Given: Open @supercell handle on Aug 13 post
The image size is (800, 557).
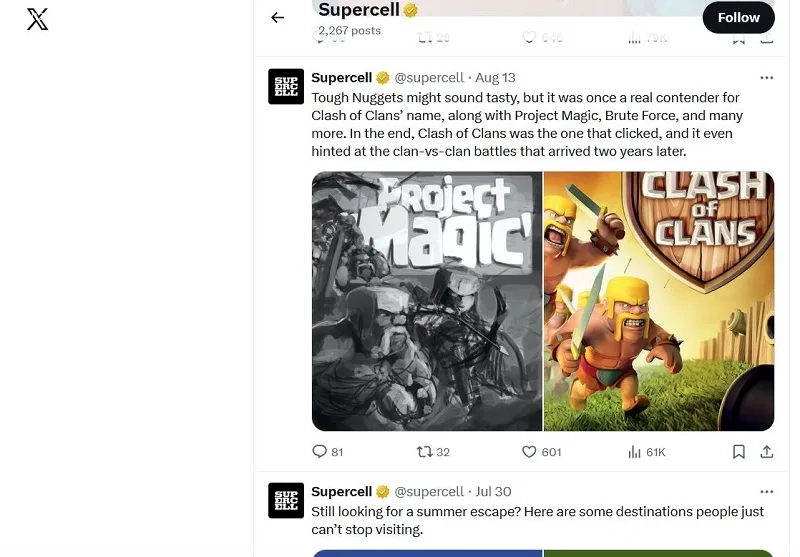Looking at the screenshot, I should [x=429, y=78].
